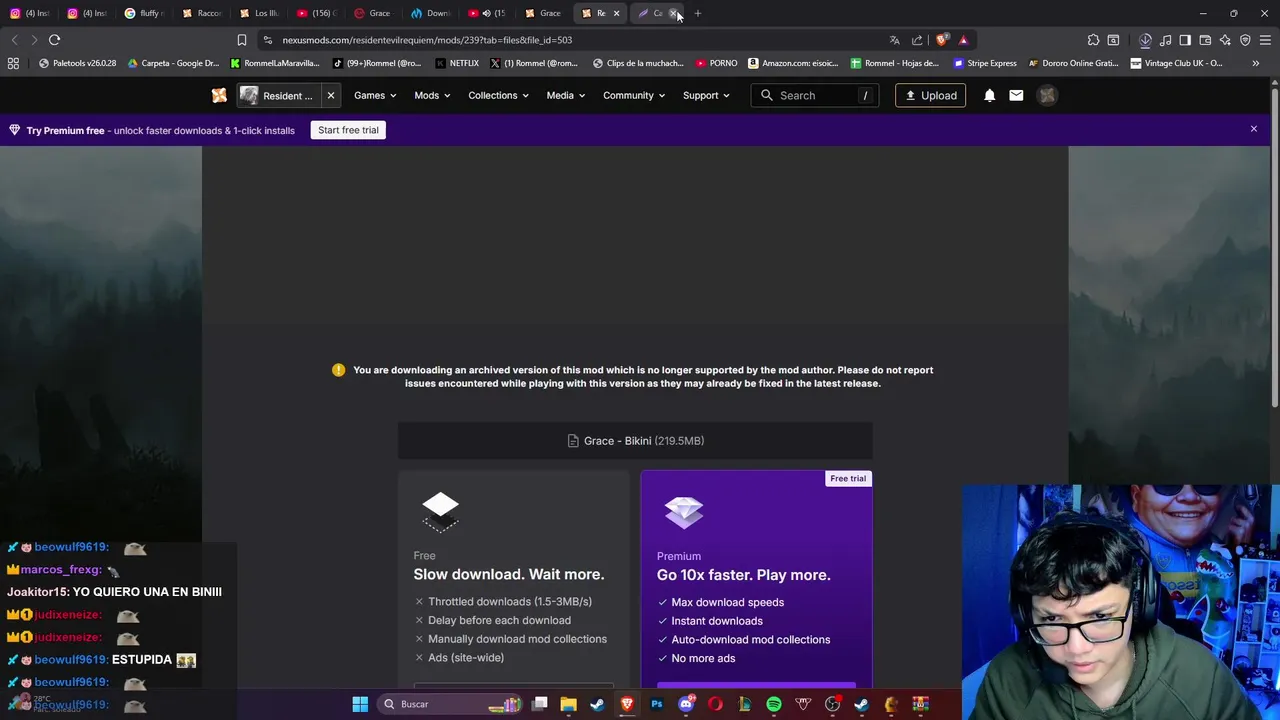This screenshot has width=1280, height=720.
Task: Expand the Community dropdown menu
Action: tap(634, 95)
